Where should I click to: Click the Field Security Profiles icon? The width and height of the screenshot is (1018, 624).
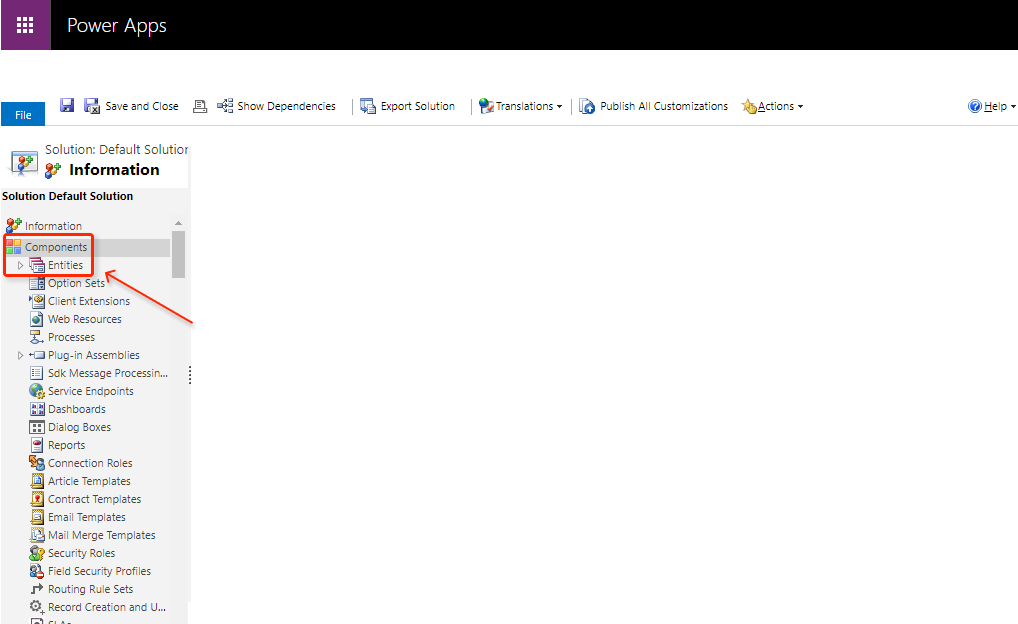(37, 571)
